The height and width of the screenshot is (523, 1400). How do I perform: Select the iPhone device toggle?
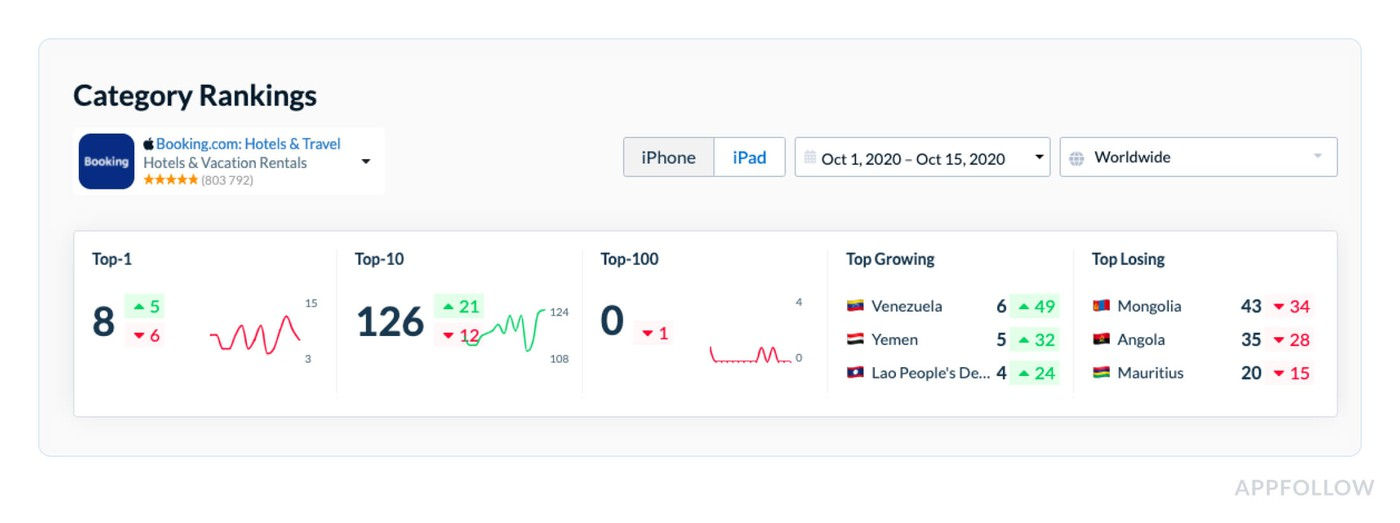tap(668, 157)
